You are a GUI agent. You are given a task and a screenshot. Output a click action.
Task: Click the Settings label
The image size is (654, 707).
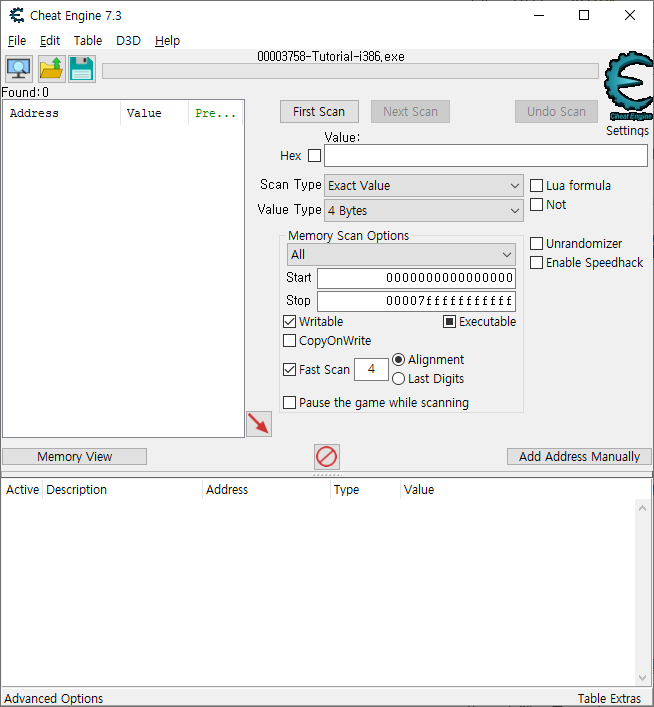click(627, 131)
